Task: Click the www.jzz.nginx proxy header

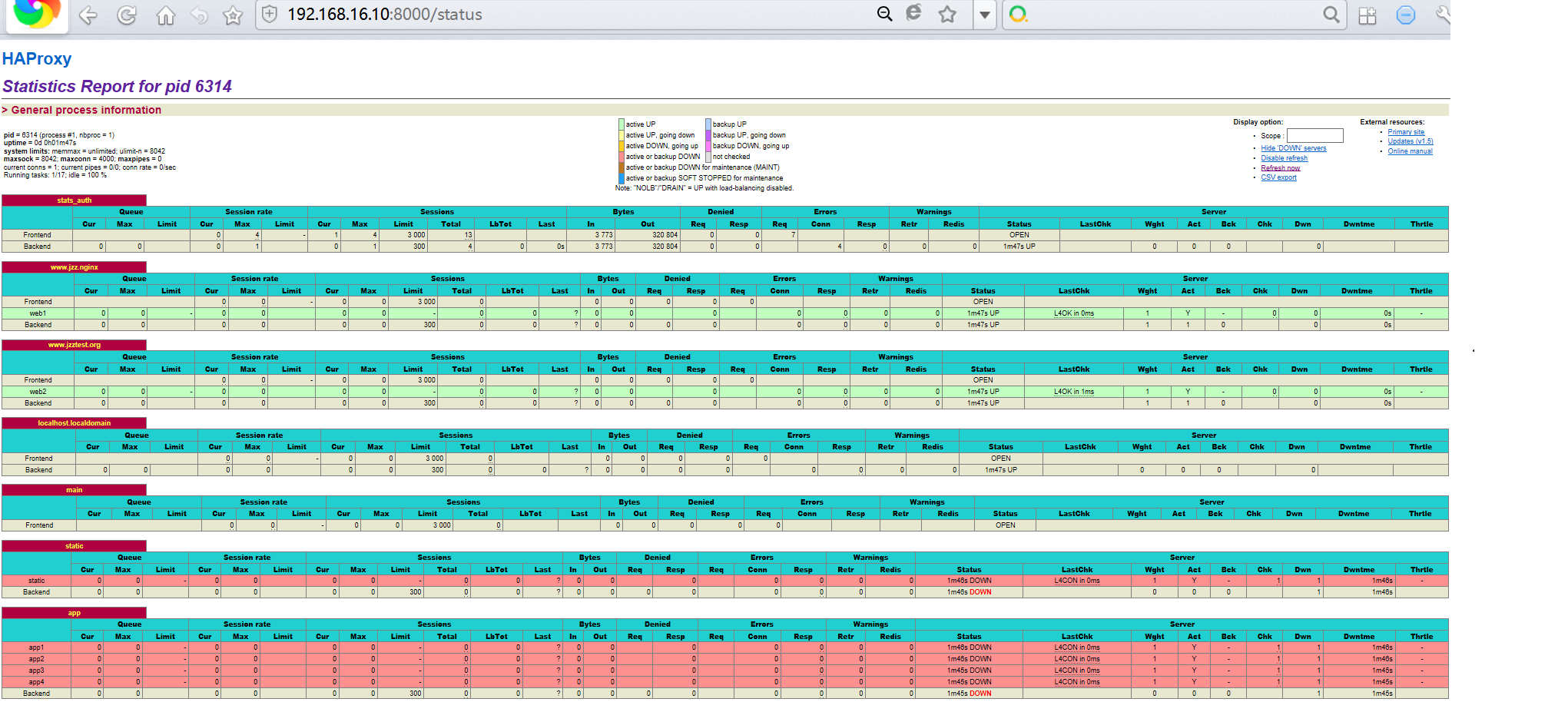Action: 74,267
